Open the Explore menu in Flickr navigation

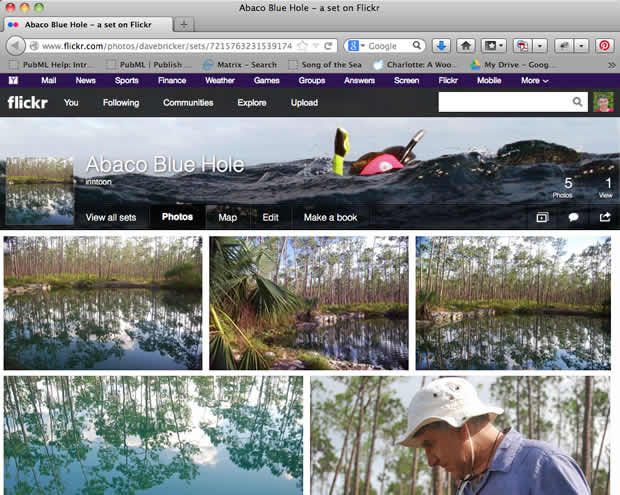coord(251,102)
